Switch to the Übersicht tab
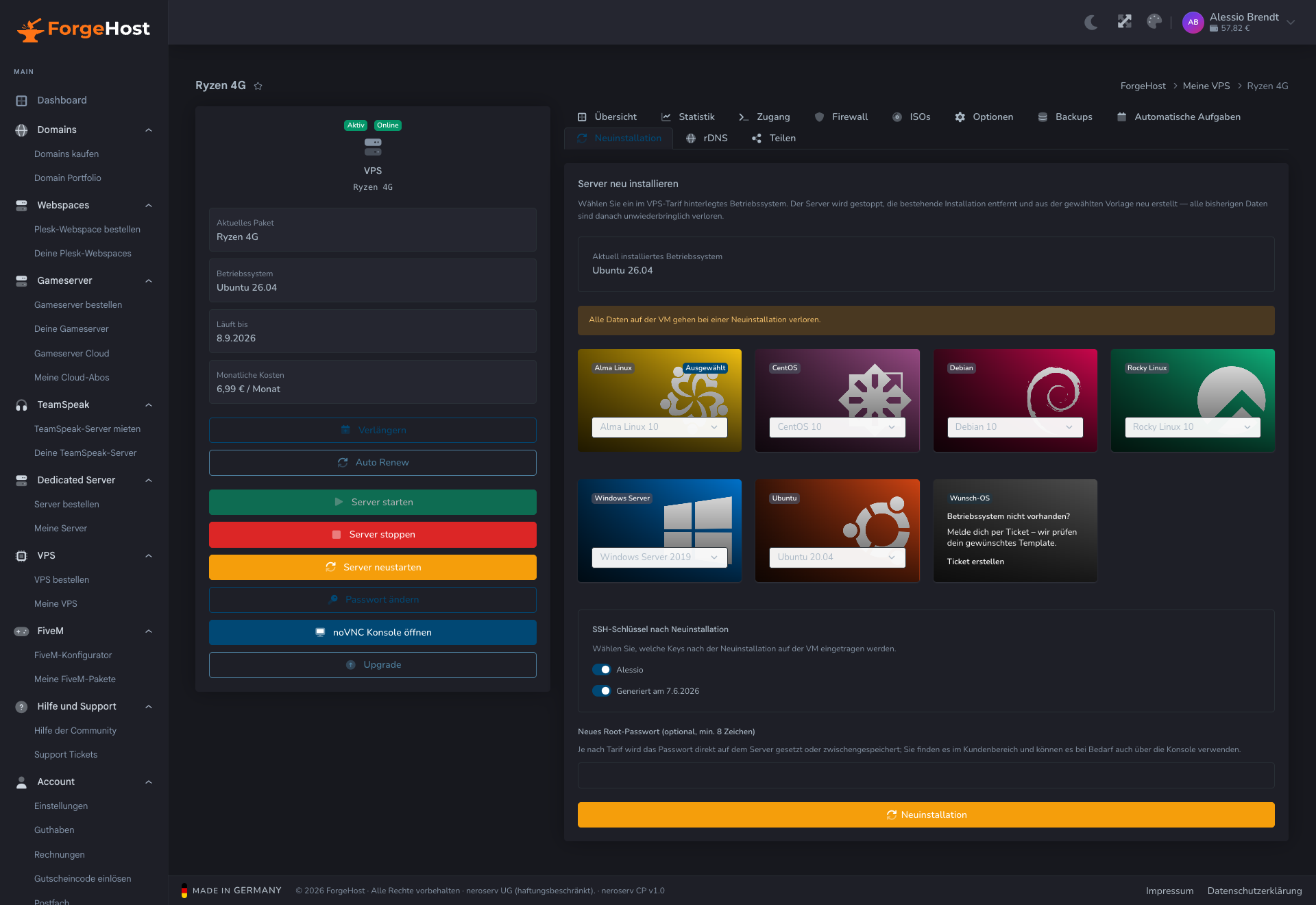 pyautogui.click(x=607, y=117)
